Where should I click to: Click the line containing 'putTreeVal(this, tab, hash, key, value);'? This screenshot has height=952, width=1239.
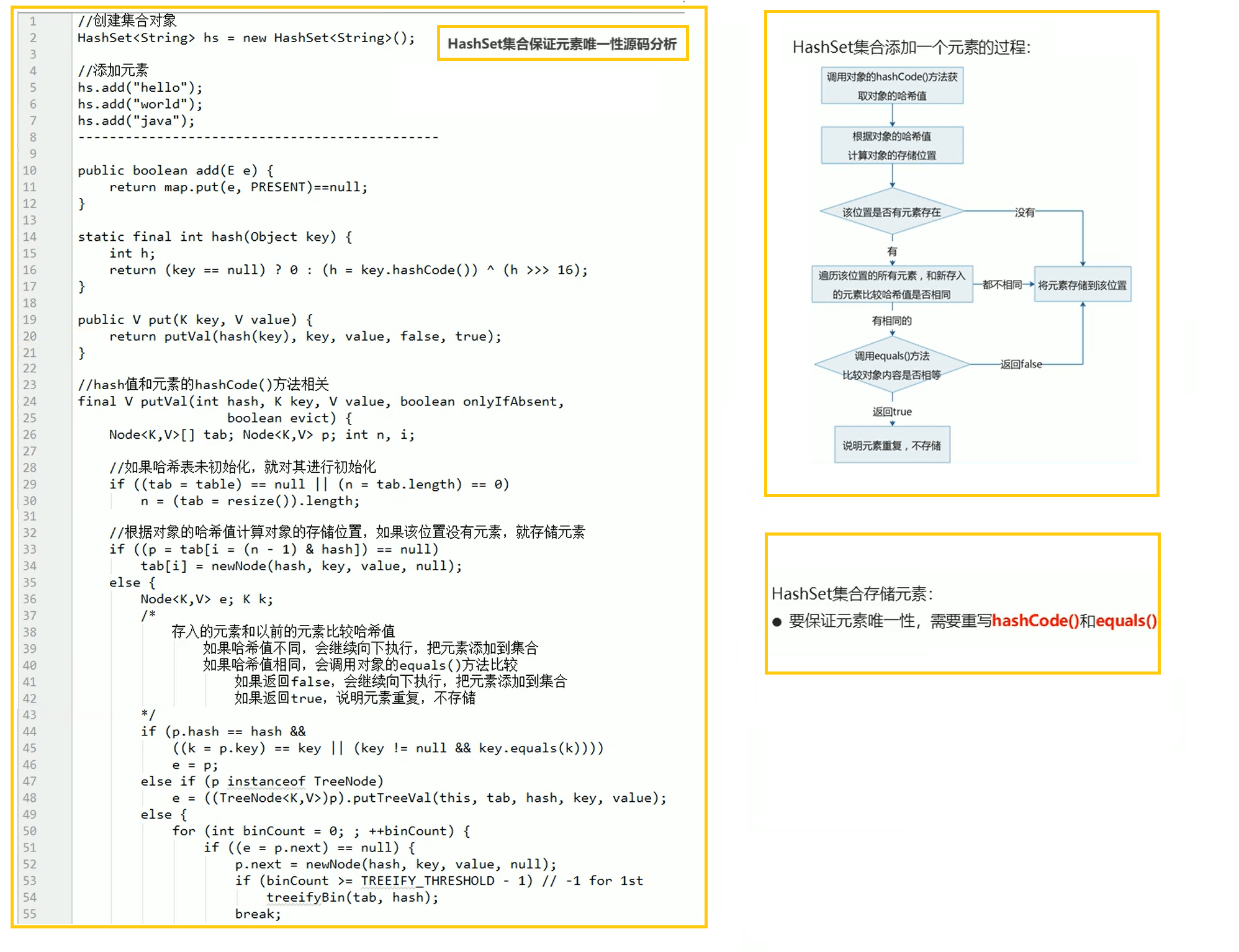click(x=420, y=799)
